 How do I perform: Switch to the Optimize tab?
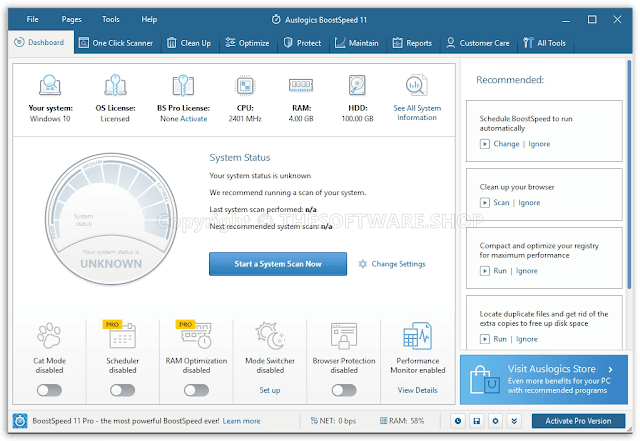(247, 43)
